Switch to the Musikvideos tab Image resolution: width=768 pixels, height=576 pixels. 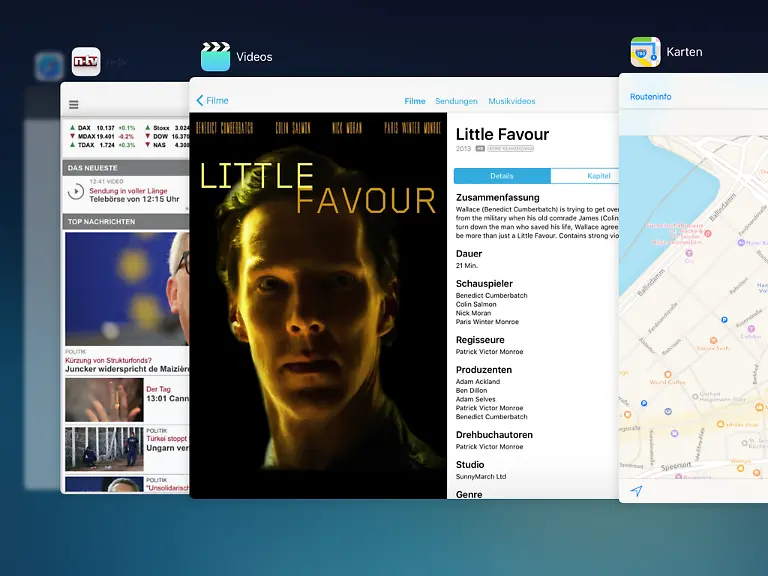[511, 101]
